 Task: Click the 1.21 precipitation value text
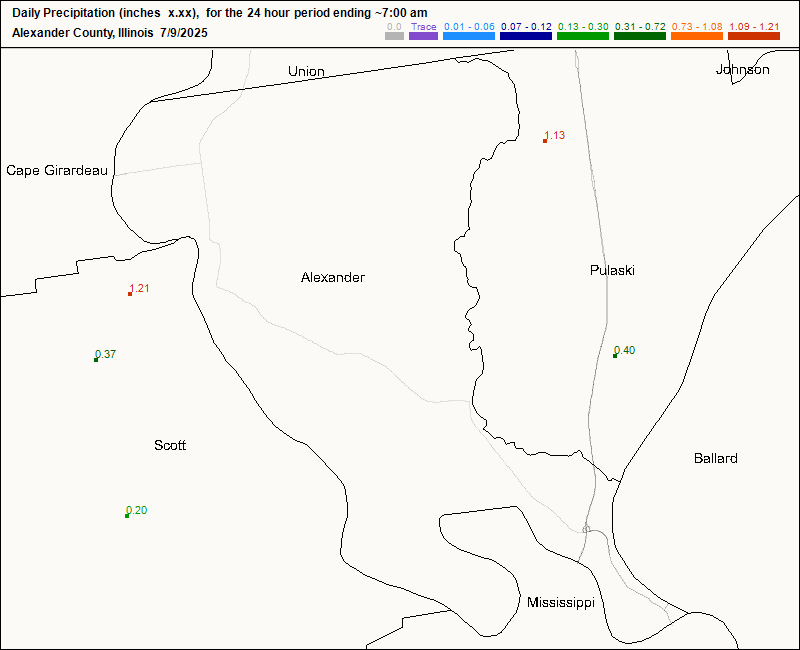(140, 288)
